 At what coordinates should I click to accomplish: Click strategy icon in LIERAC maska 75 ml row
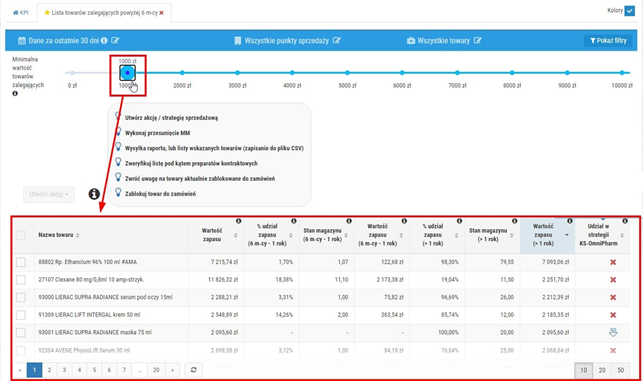(613, 333)
